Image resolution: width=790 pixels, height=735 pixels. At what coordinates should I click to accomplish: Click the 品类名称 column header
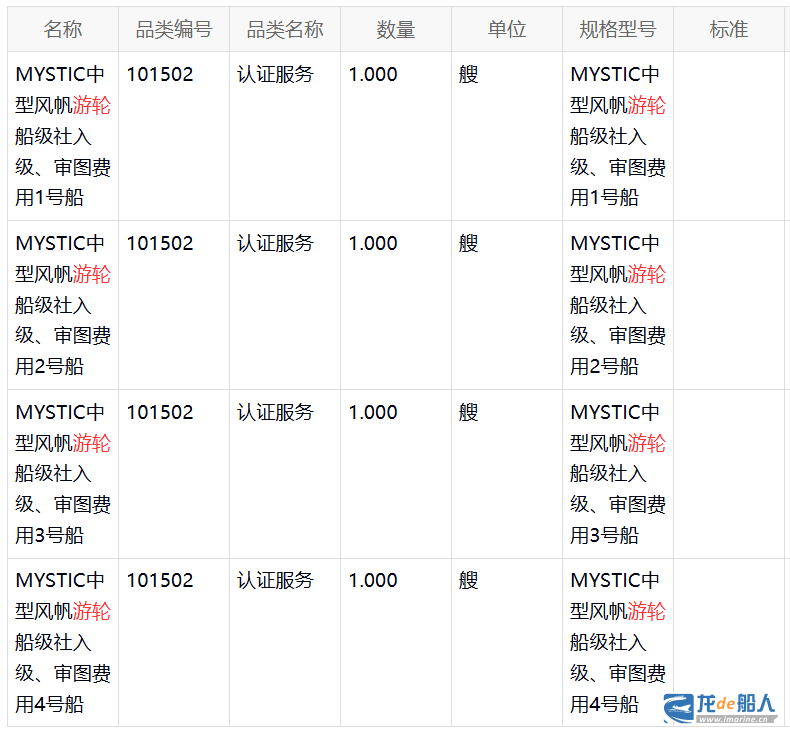tap(285, 30)
